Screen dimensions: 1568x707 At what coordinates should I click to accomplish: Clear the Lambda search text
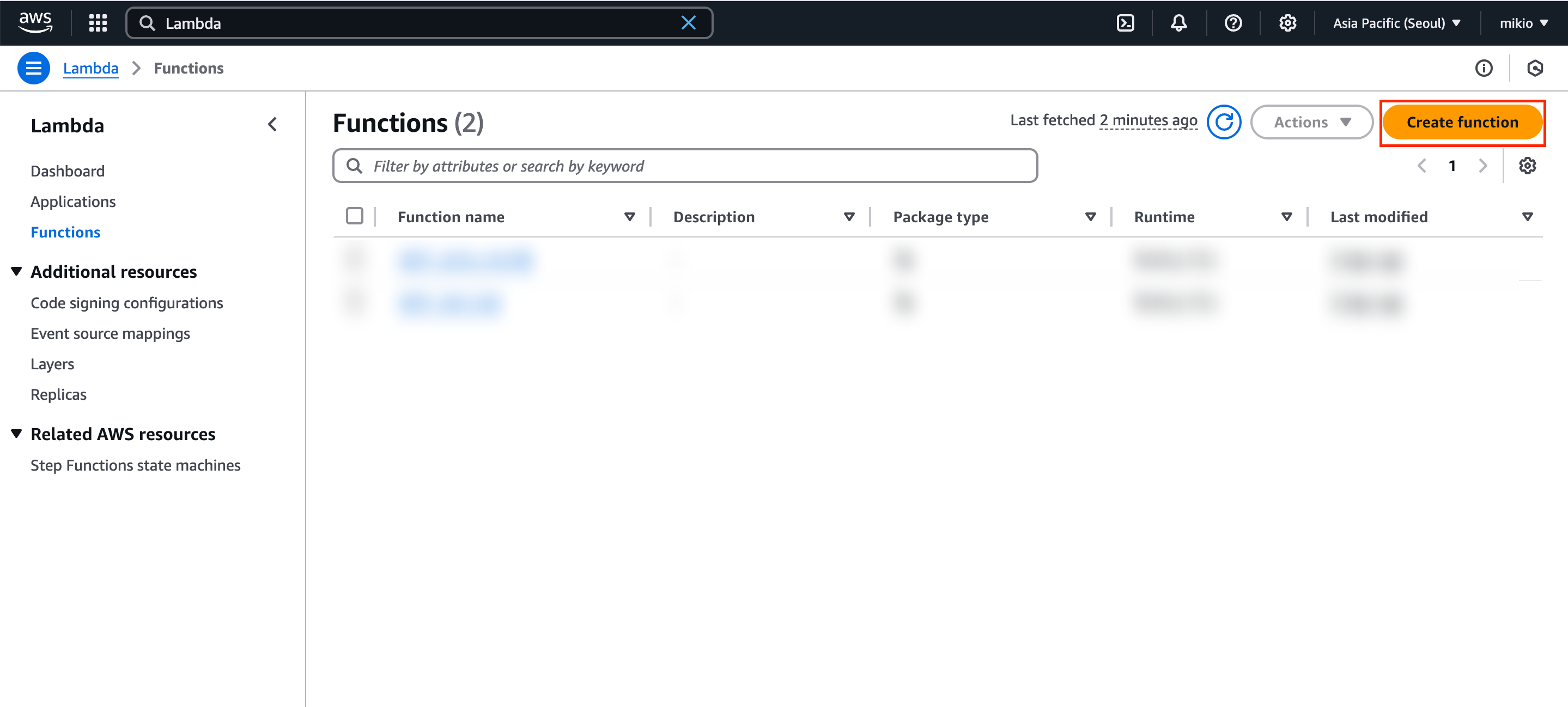point(688,23)
